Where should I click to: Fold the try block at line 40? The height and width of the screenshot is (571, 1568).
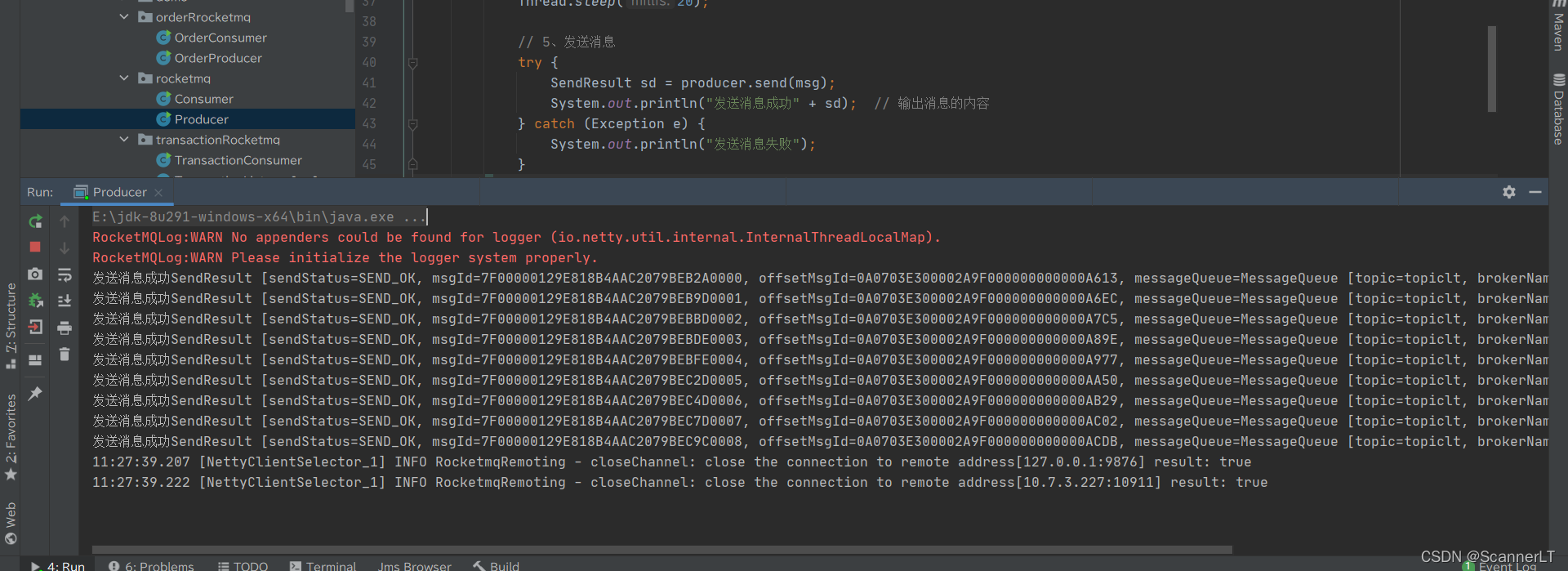coord(413,63)
